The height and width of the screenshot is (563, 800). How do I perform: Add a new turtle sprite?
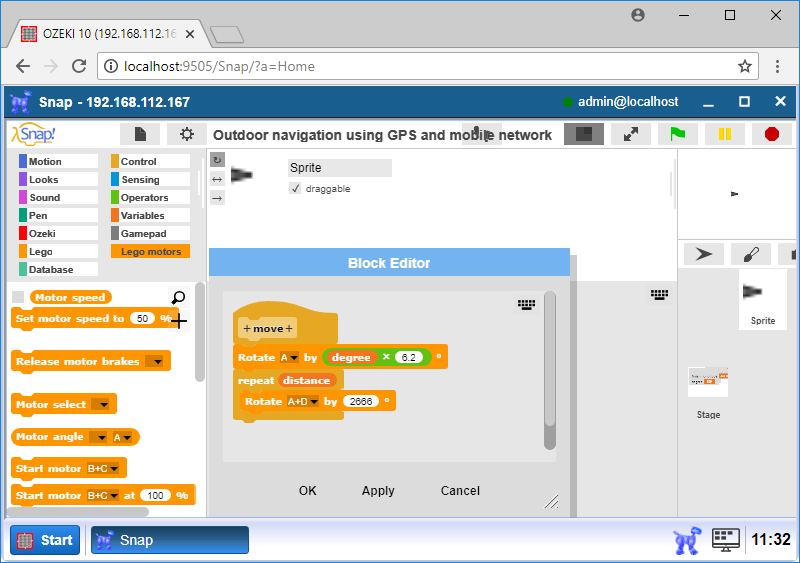(x=704, y=254)
